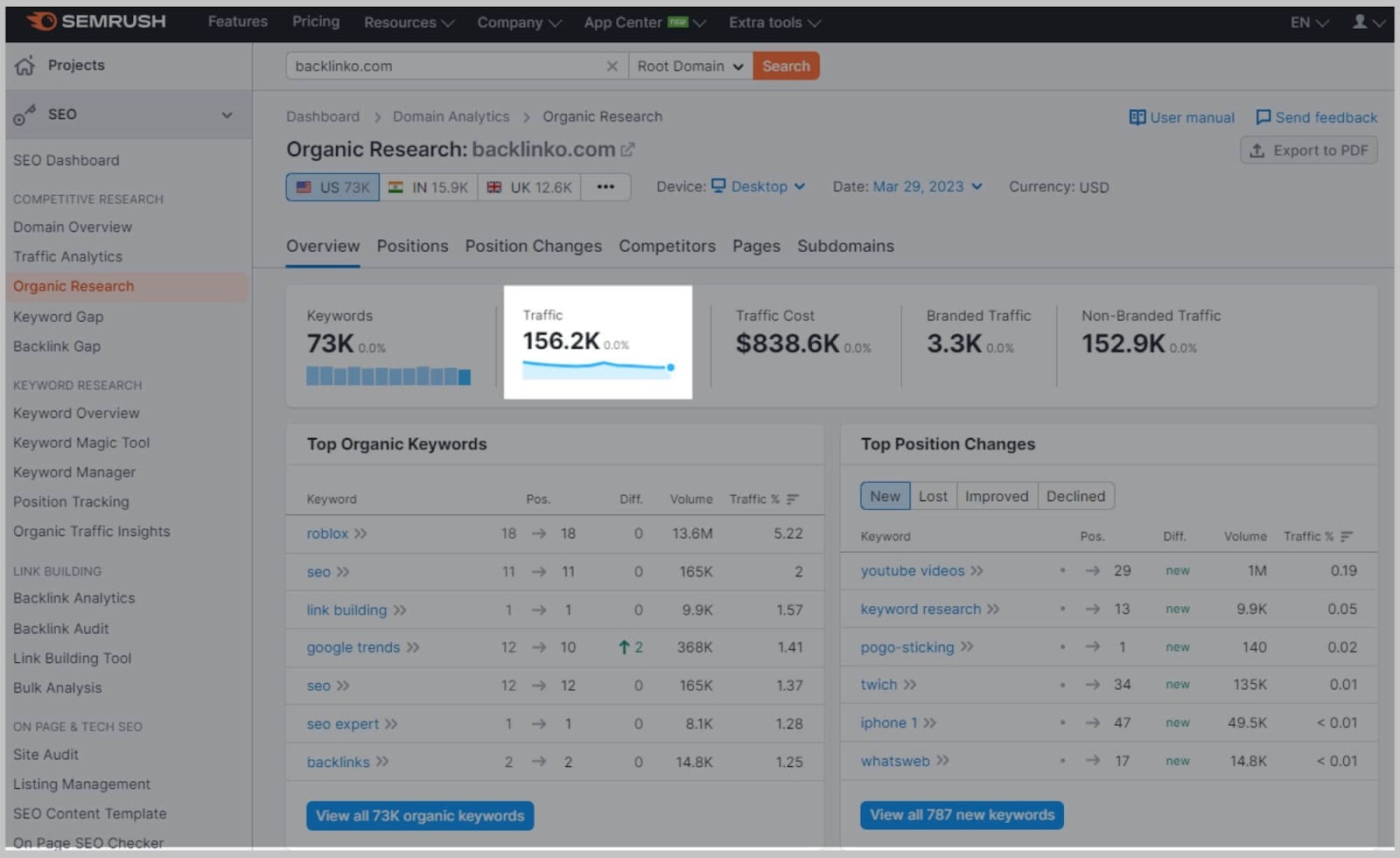Screen dimensions: 1400x858
Task: Click Export to PDF button
Action: tap(1309, 150)
